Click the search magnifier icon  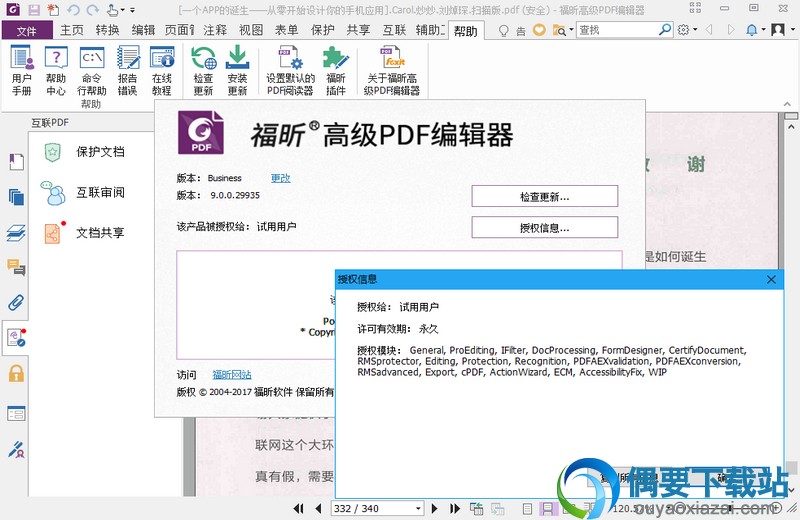(665, 30)
